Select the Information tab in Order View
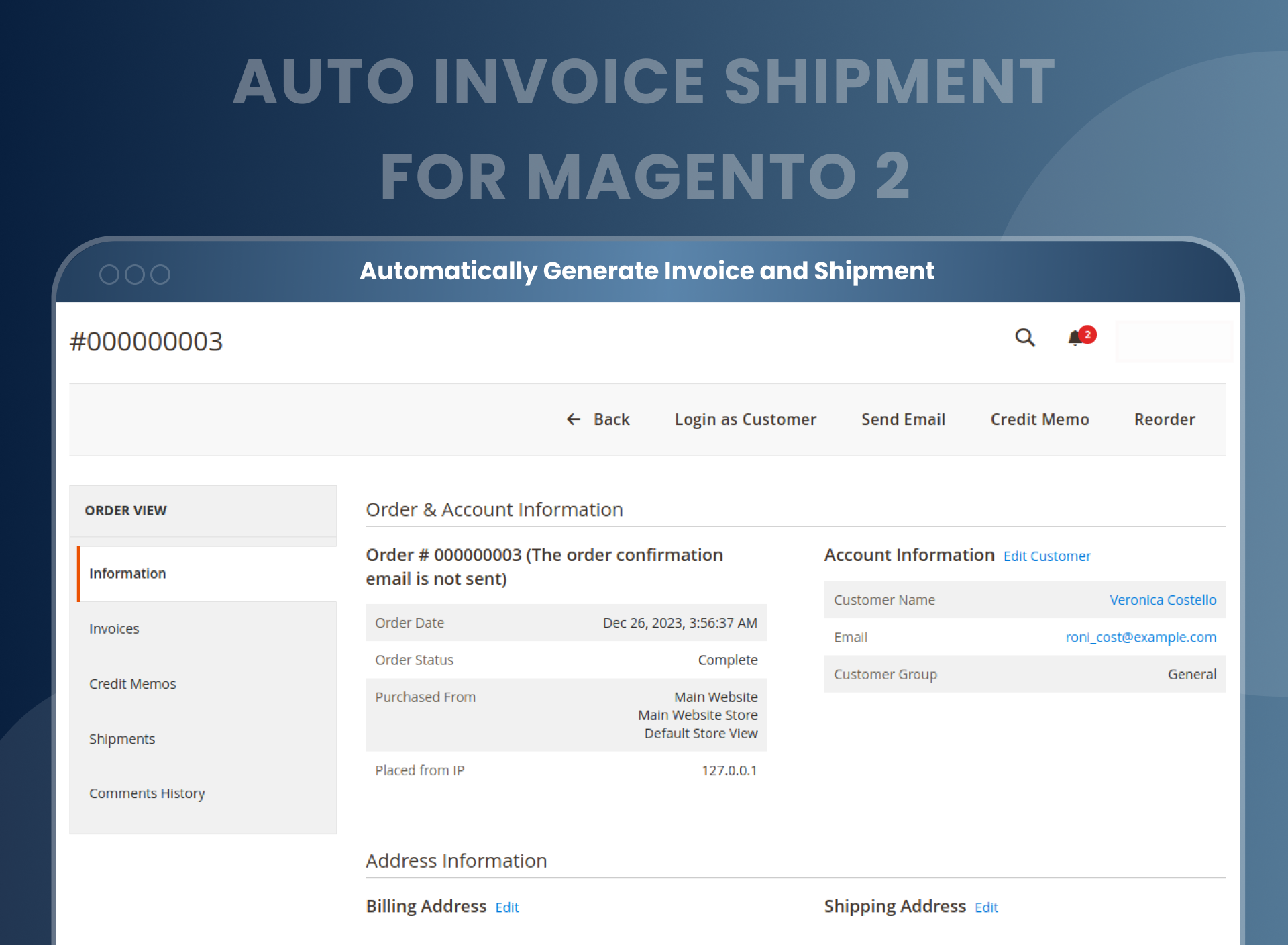The height and width of the screenshot is (945, 1288). (x=207, y=574)
